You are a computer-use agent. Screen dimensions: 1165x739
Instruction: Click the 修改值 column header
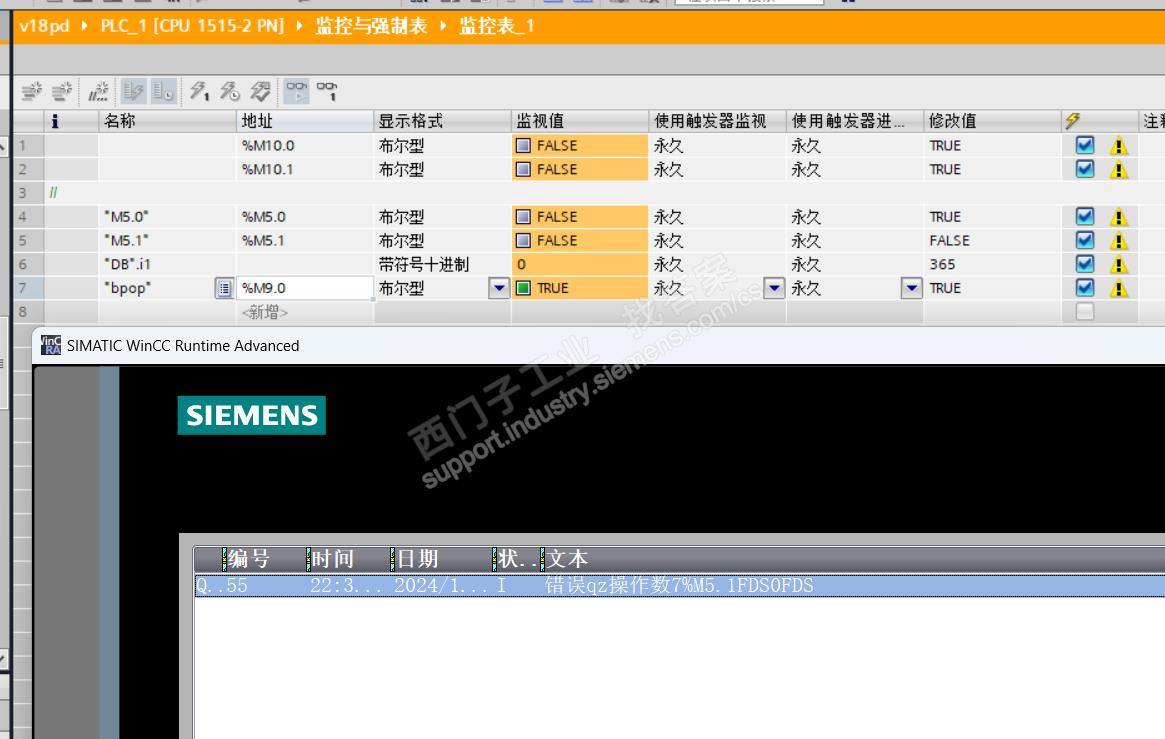coord(992,120)
